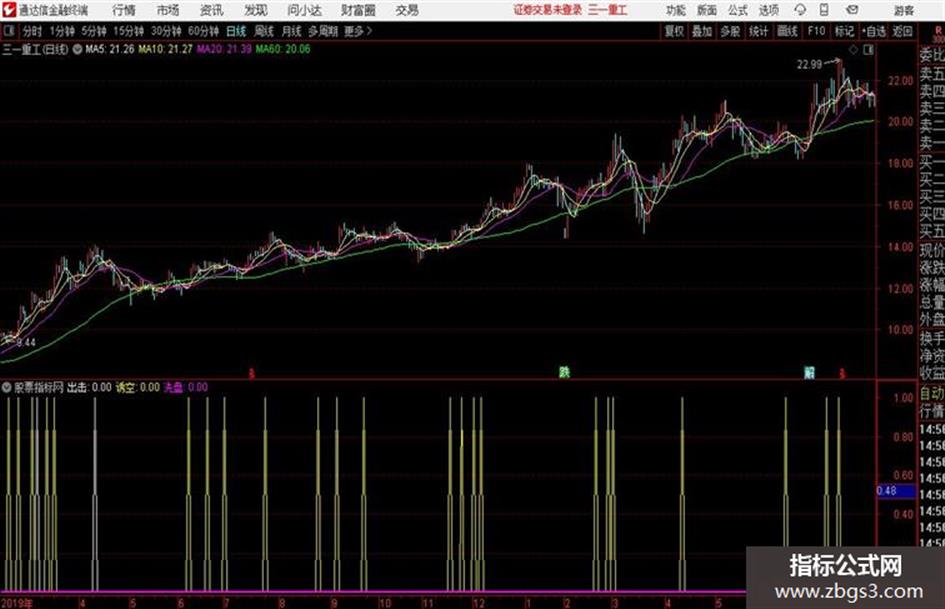
Task: Open the 功能 menu
Action: 676,10
